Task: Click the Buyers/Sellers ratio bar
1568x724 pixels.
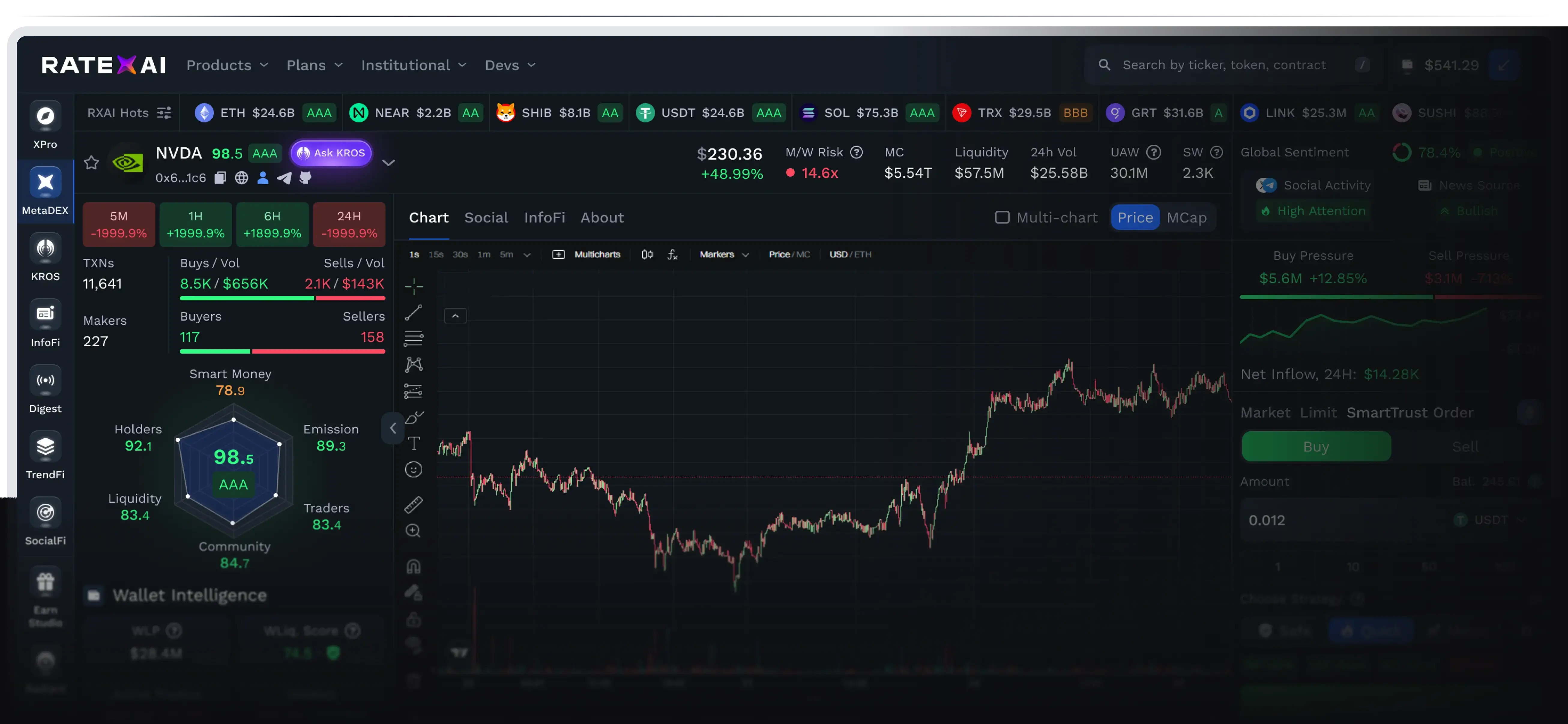Action: tap(282, 351)
